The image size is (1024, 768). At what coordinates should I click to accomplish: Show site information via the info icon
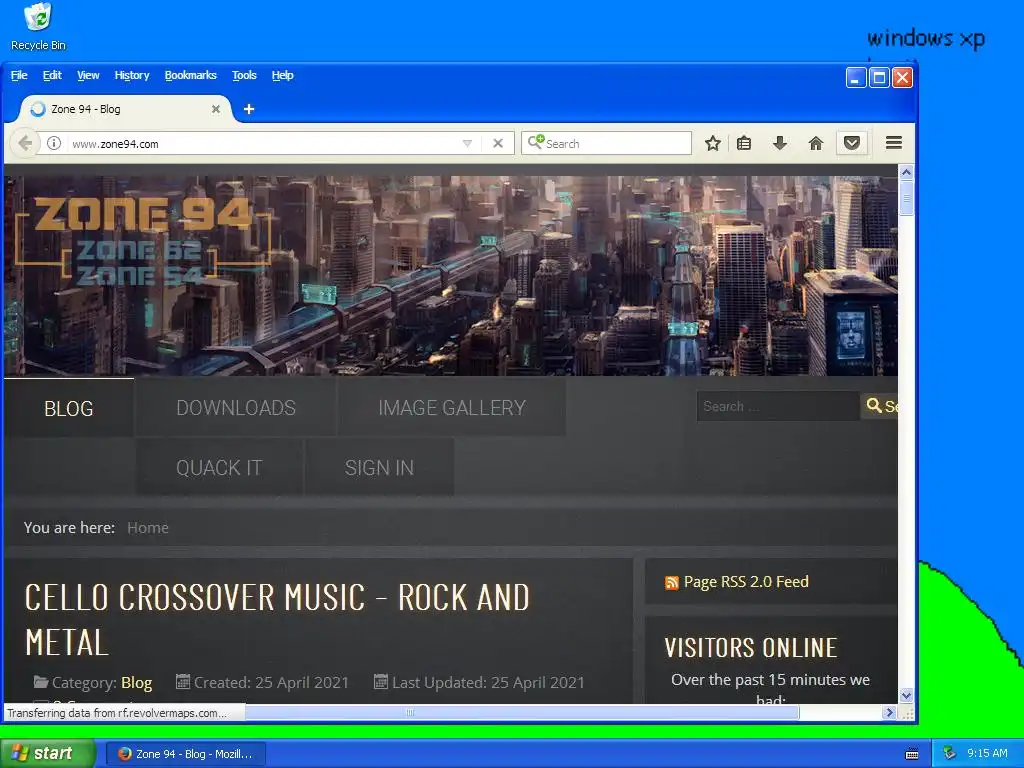click(x=54, y=143)
